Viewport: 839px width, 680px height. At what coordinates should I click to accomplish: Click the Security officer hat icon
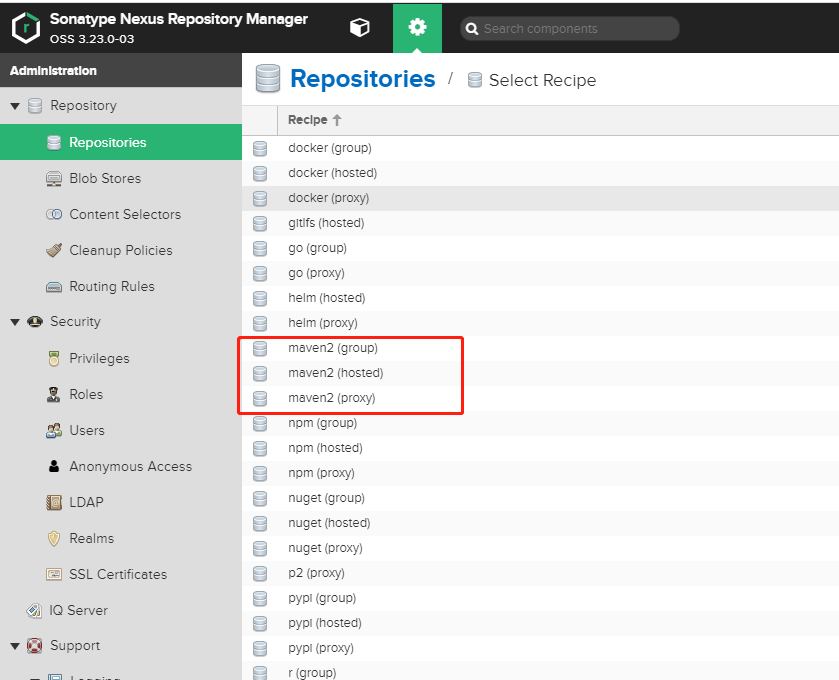coord(35,322)
